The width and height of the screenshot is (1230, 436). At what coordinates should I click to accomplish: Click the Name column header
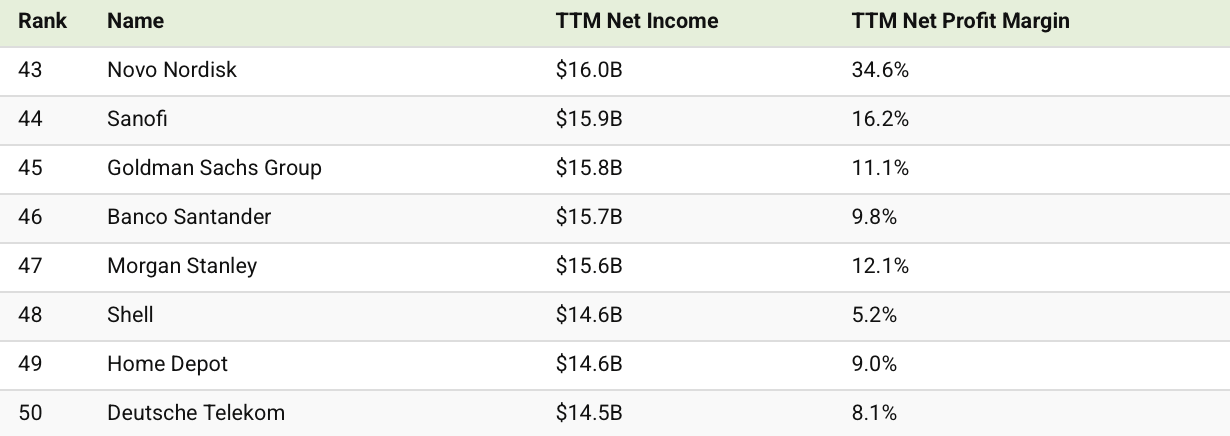[x=135, y=21]
